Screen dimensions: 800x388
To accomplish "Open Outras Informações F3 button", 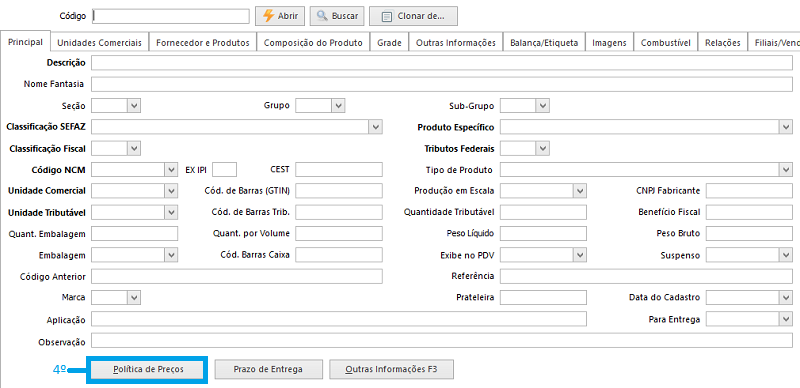I will [x=391, y=369].
